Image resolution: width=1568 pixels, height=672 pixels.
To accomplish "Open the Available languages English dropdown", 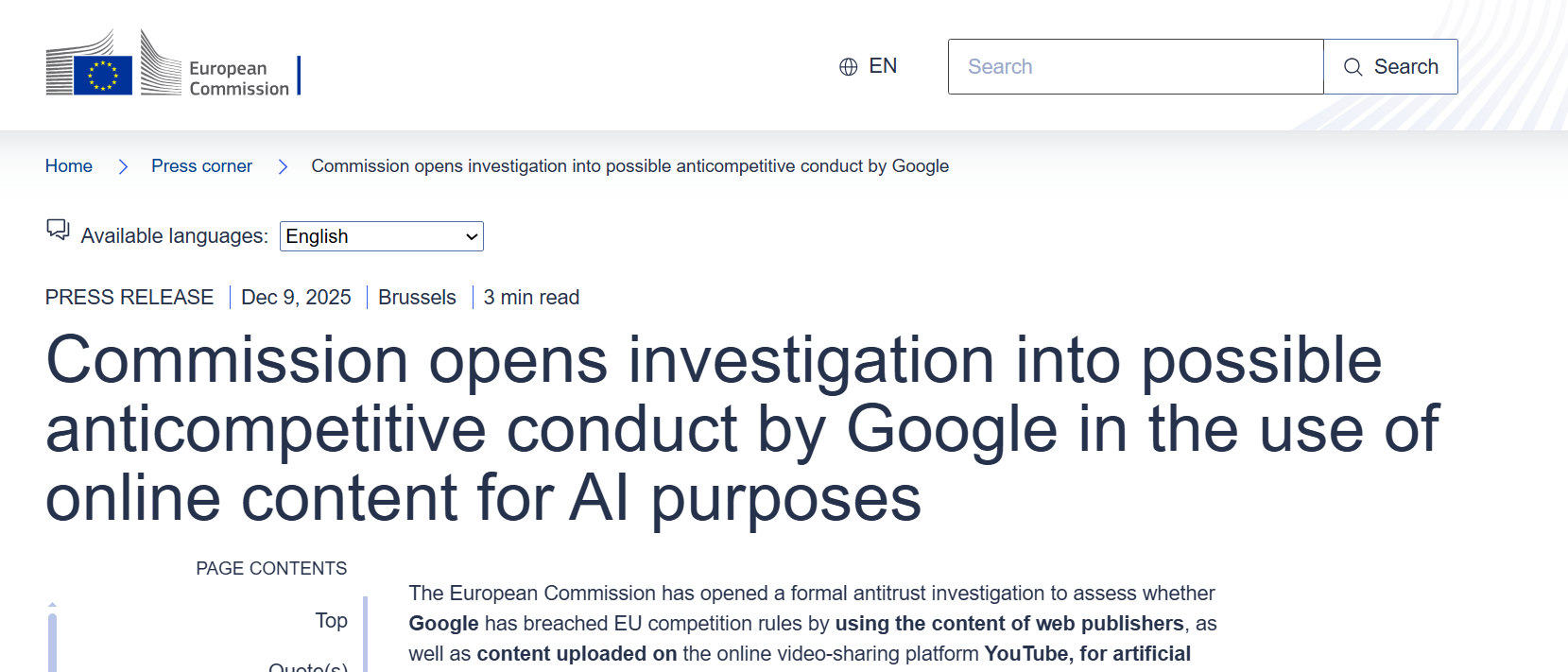I will 381,236.
